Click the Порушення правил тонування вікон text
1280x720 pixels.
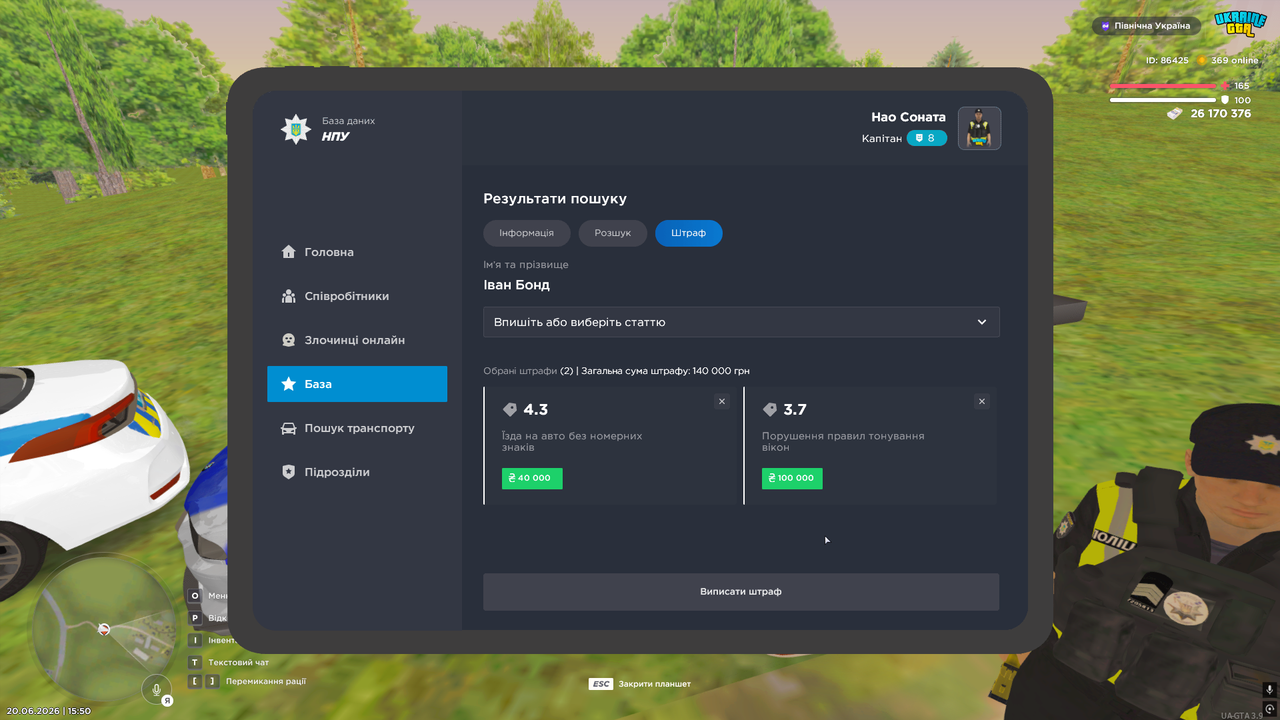[843, 441]
